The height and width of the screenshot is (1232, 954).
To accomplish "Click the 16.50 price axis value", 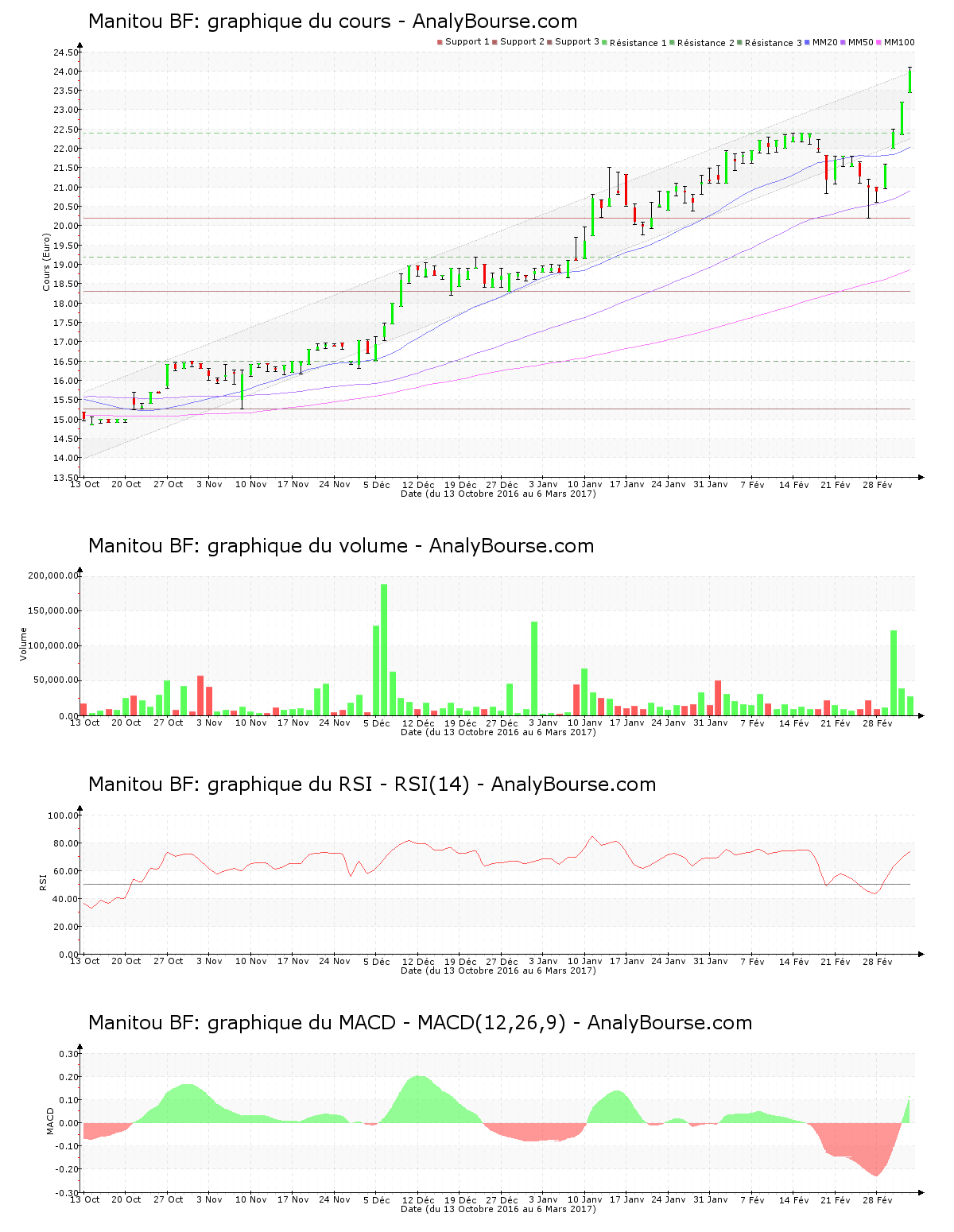I will (66, 362).
